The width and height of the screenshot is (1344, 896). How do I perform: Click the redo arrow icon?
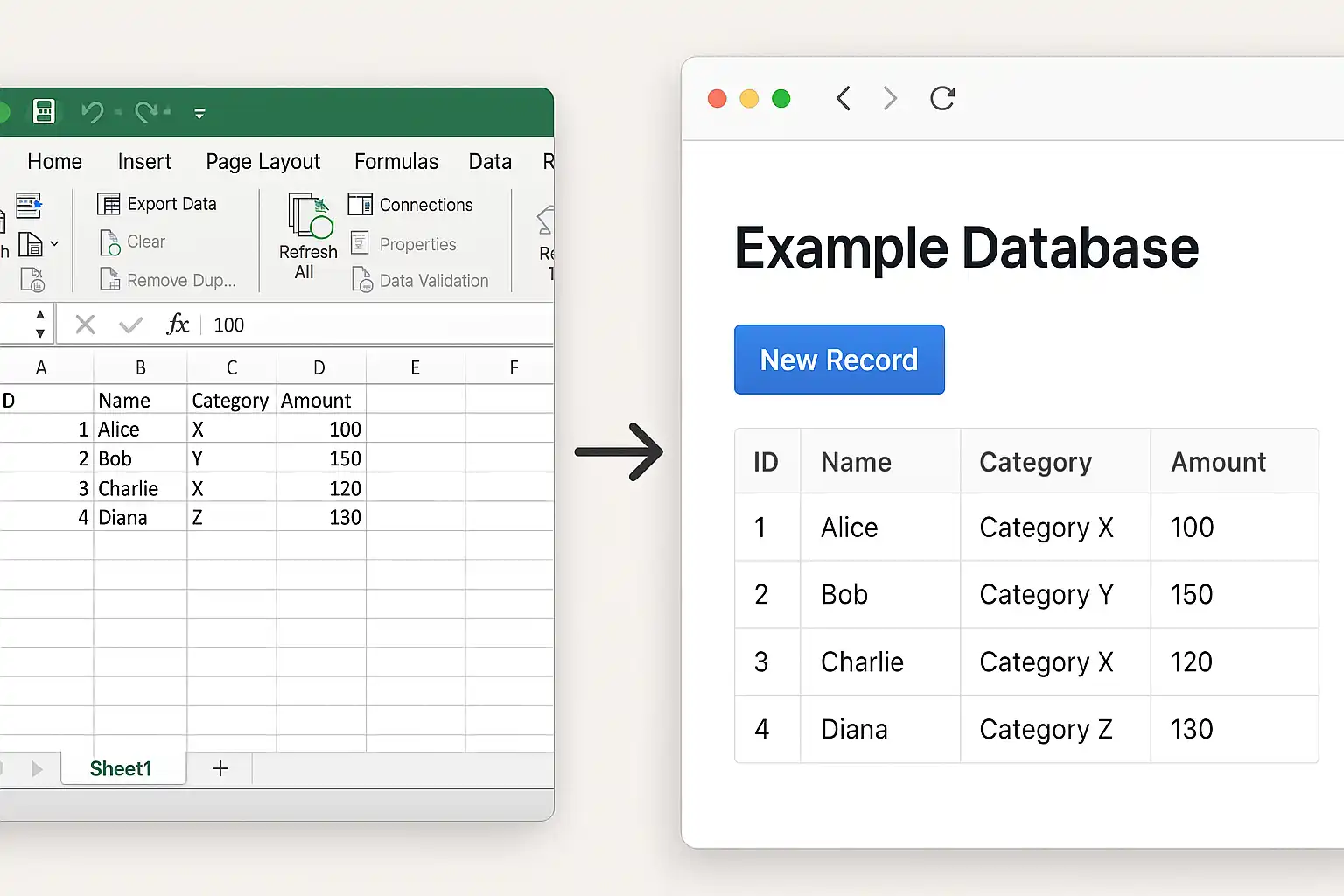[x=149, y=111]
